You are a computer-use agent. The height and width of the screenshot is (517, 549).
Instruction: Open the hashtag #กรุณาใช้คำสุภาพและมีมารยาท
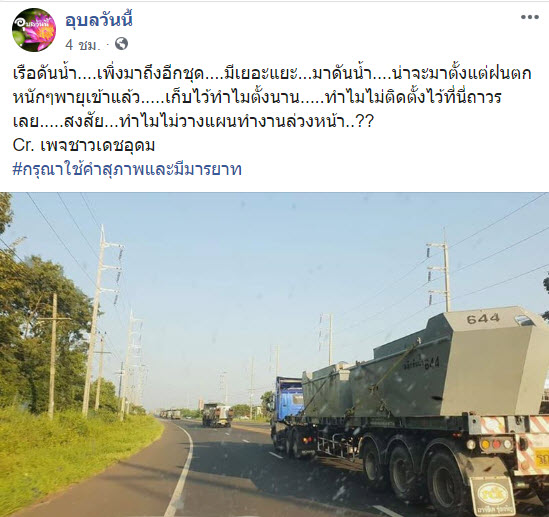(127, 169)
